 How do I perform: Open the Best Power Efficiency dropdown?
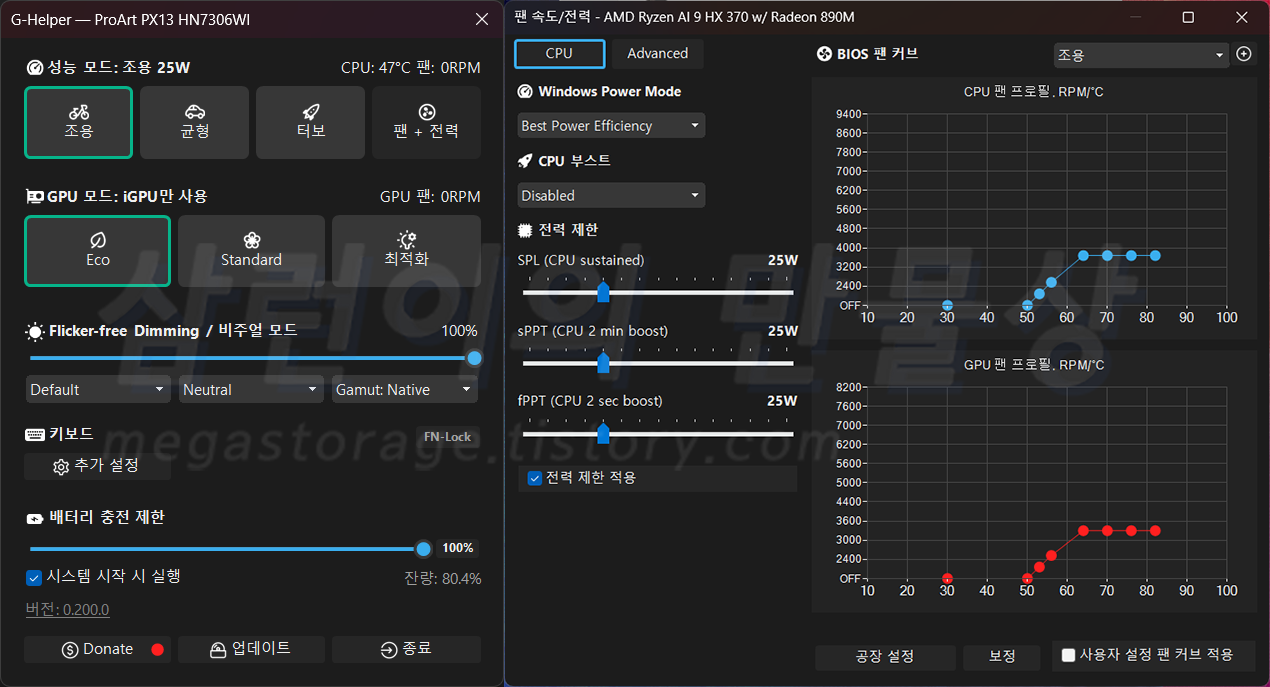(x=611, y=125)
